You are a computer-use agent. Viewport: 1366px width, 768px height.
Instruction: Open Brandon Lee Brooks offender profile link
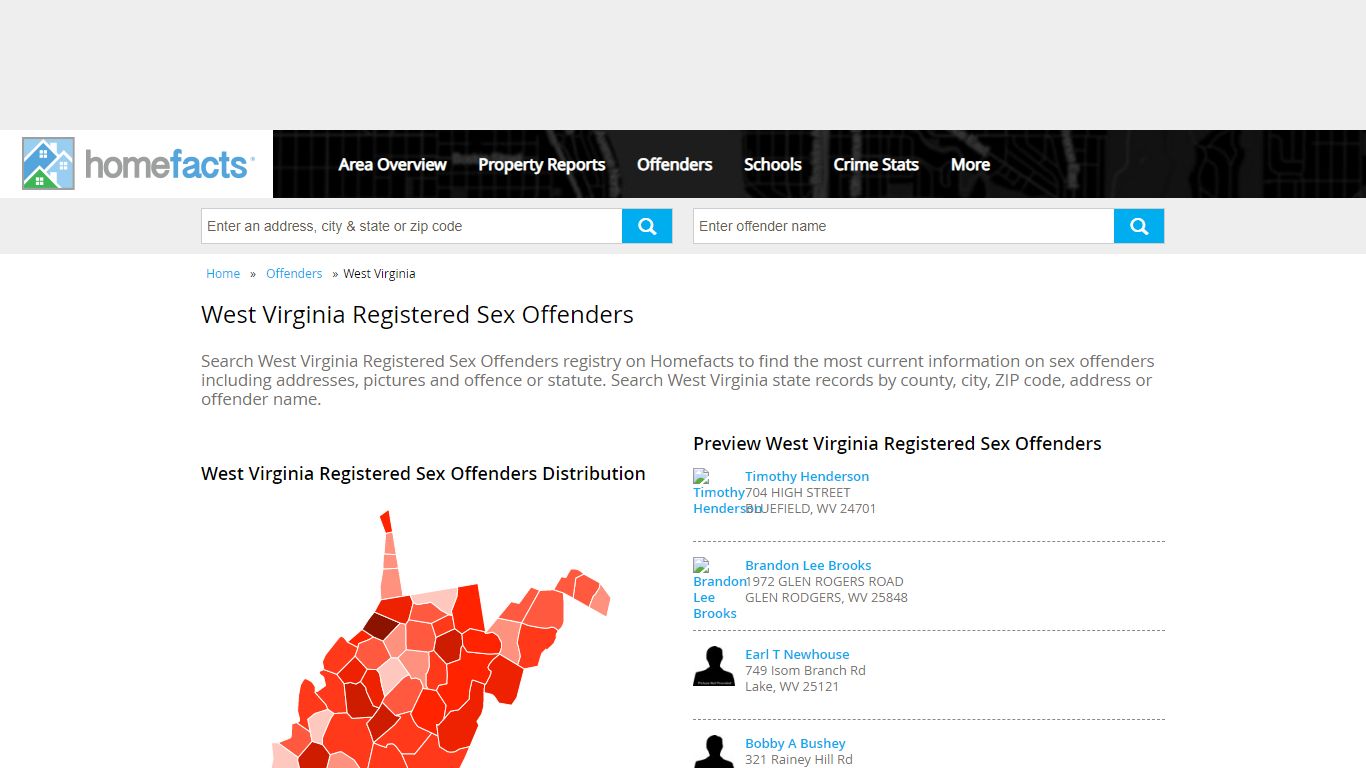[x=808, y=565]
